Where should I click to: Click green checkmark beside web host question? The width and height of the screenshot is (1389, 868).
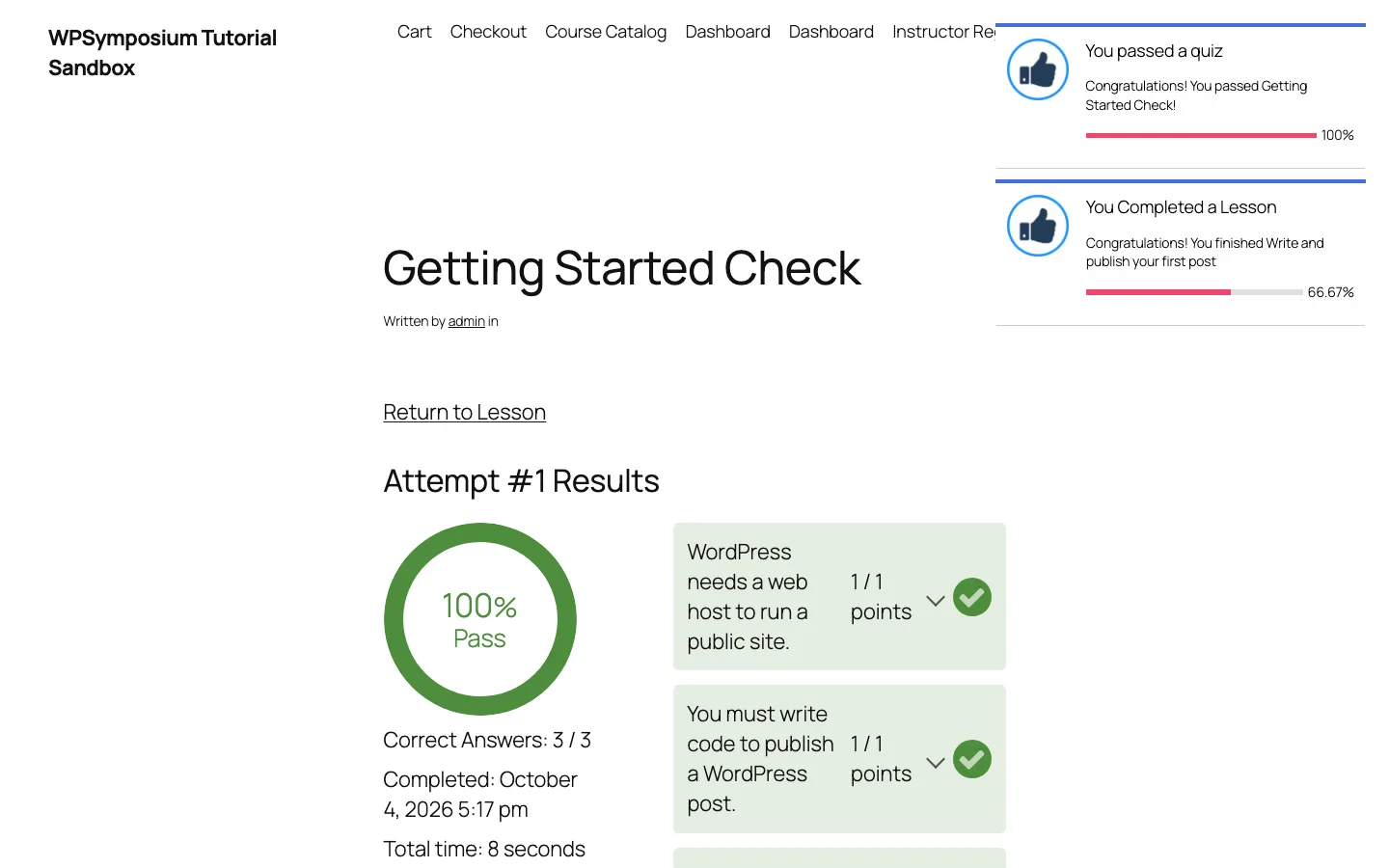[972, 597]
